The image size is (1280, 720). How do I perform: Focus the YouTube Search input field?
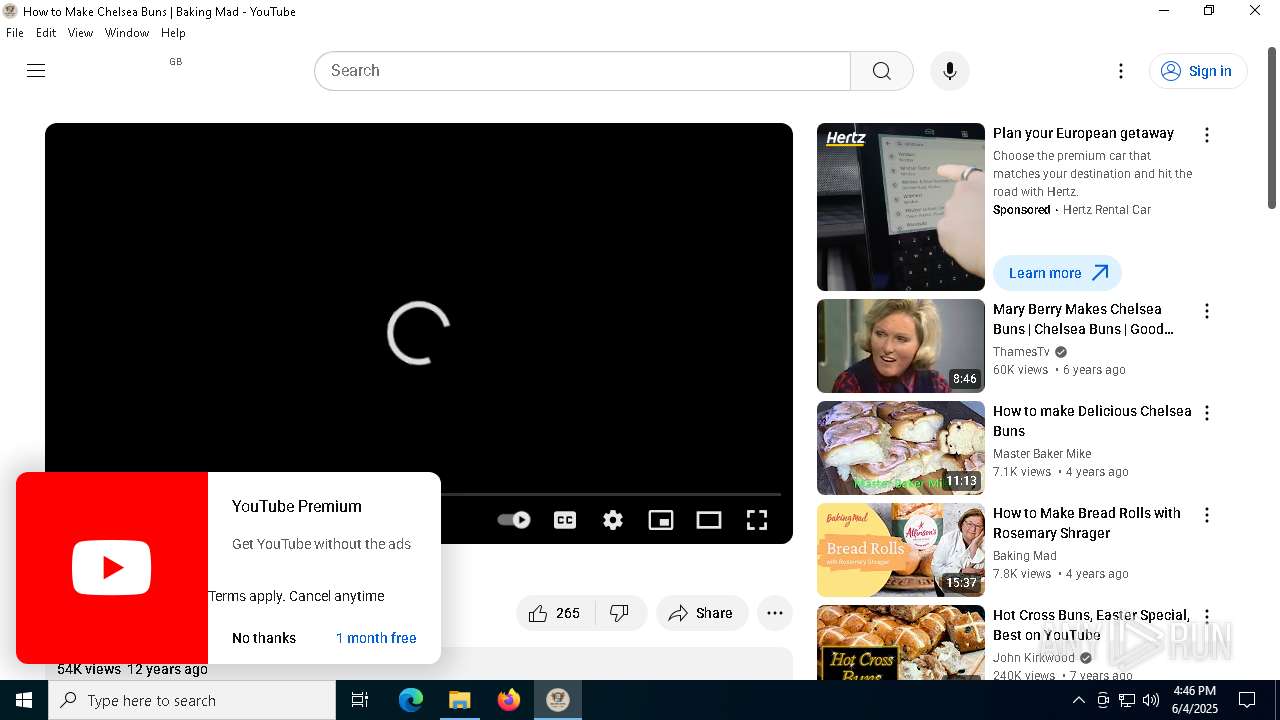click(x=583, y=71)
